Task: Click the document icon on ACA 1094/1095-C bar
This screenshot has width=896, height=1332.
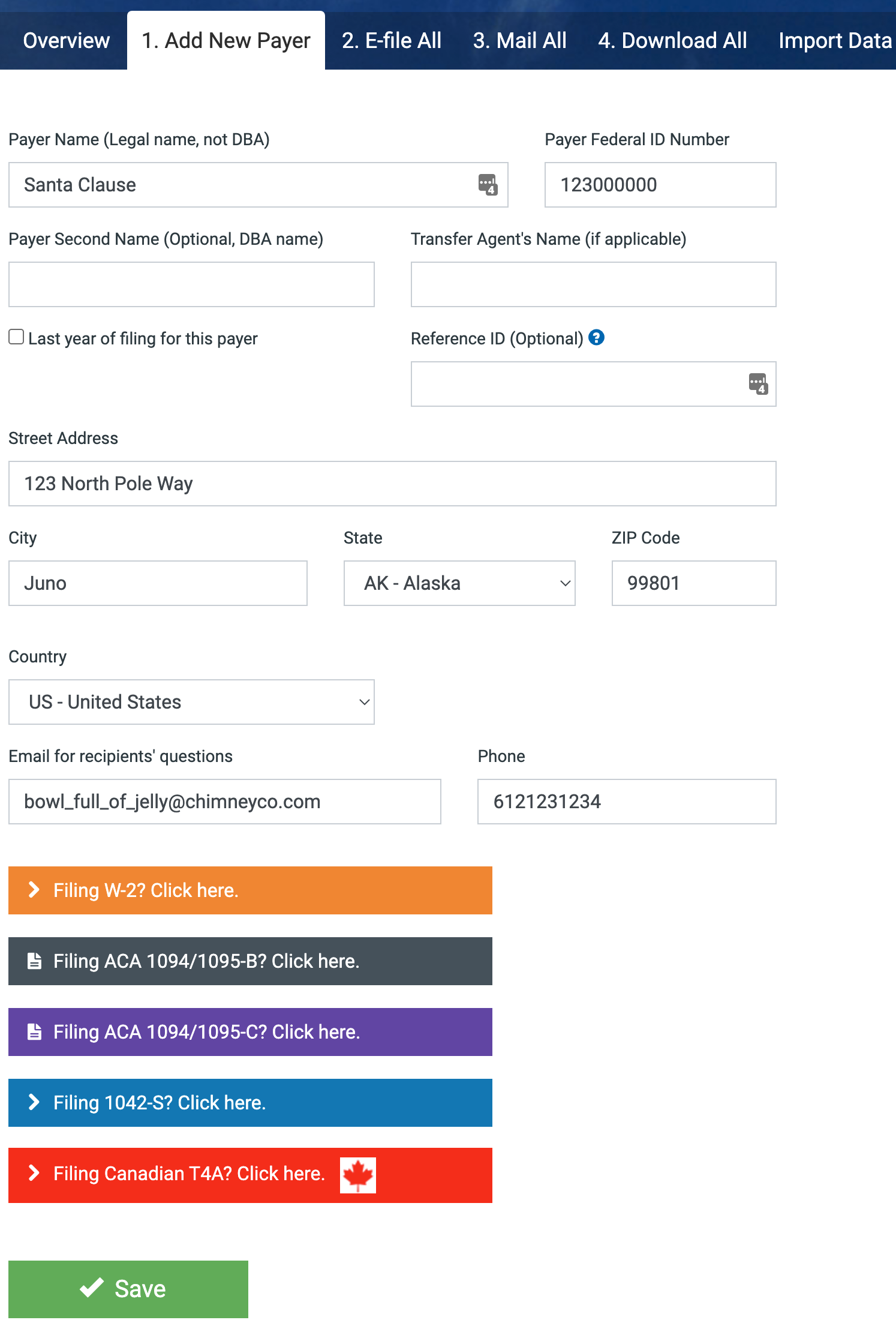Action: point(35,1031)
